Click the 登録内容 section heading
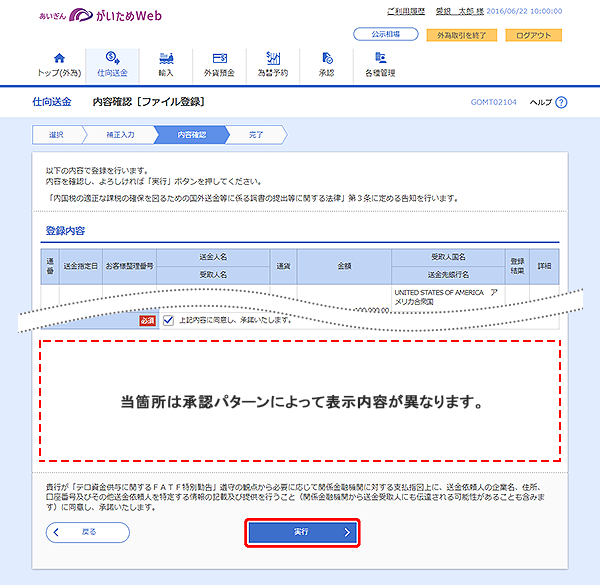 65,230
